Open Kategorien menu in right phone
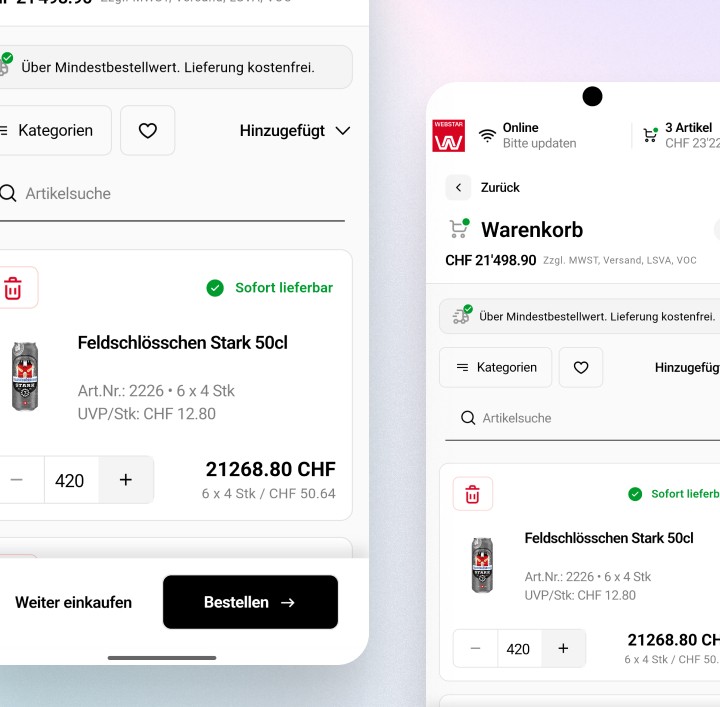The image size is (720, 707). 495,367
